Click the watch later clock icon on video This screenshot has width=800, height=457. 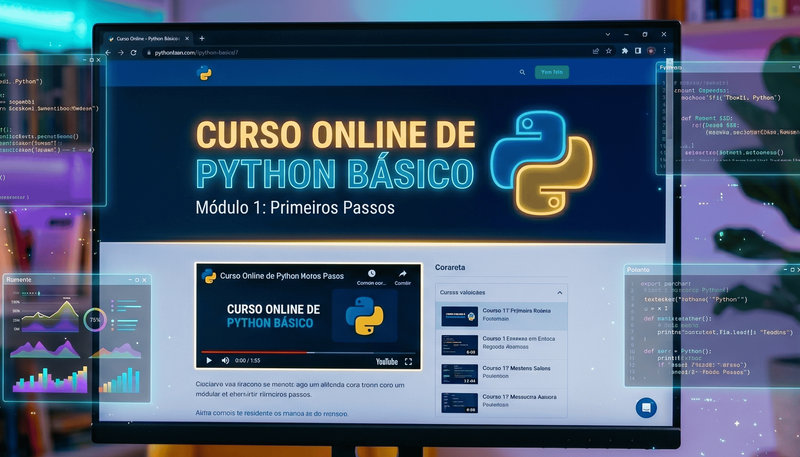[x=371, y=274]
